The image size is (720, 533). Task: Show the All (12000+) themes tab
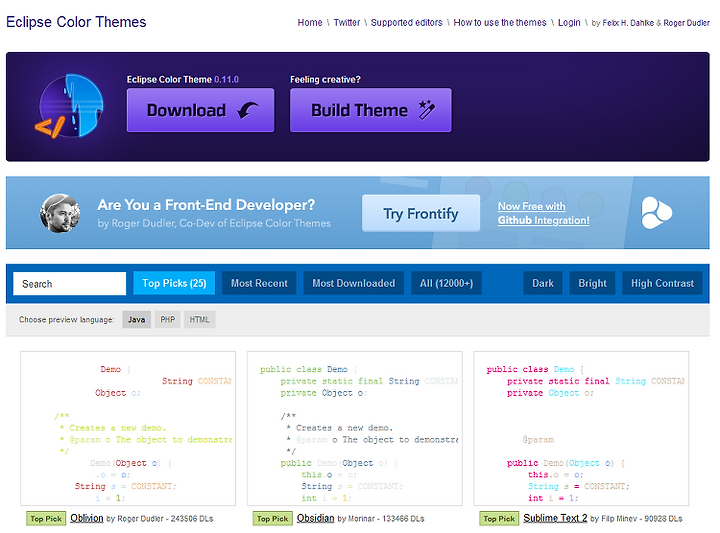click(x=446, y=283)
